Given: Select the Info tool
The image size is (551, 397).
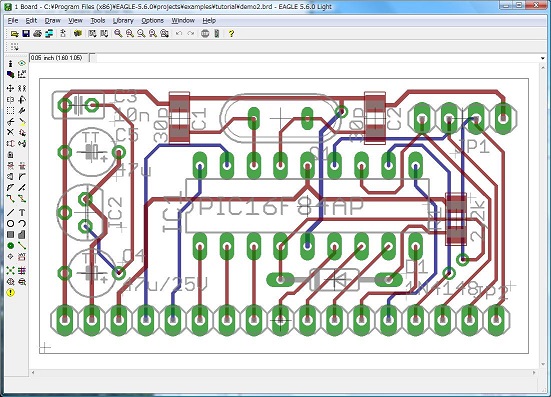Looking at the screenshot, I should [x=11, y=63].
